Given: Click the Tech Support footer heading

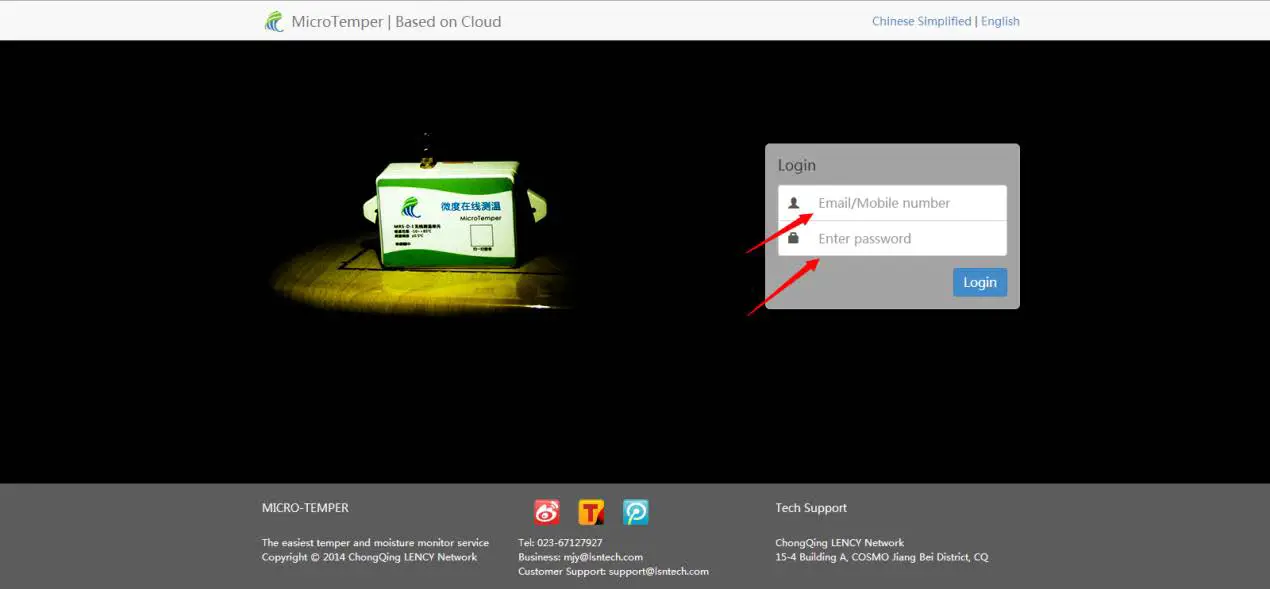Looking at the screenshot, I should click(x=811, y=508).
